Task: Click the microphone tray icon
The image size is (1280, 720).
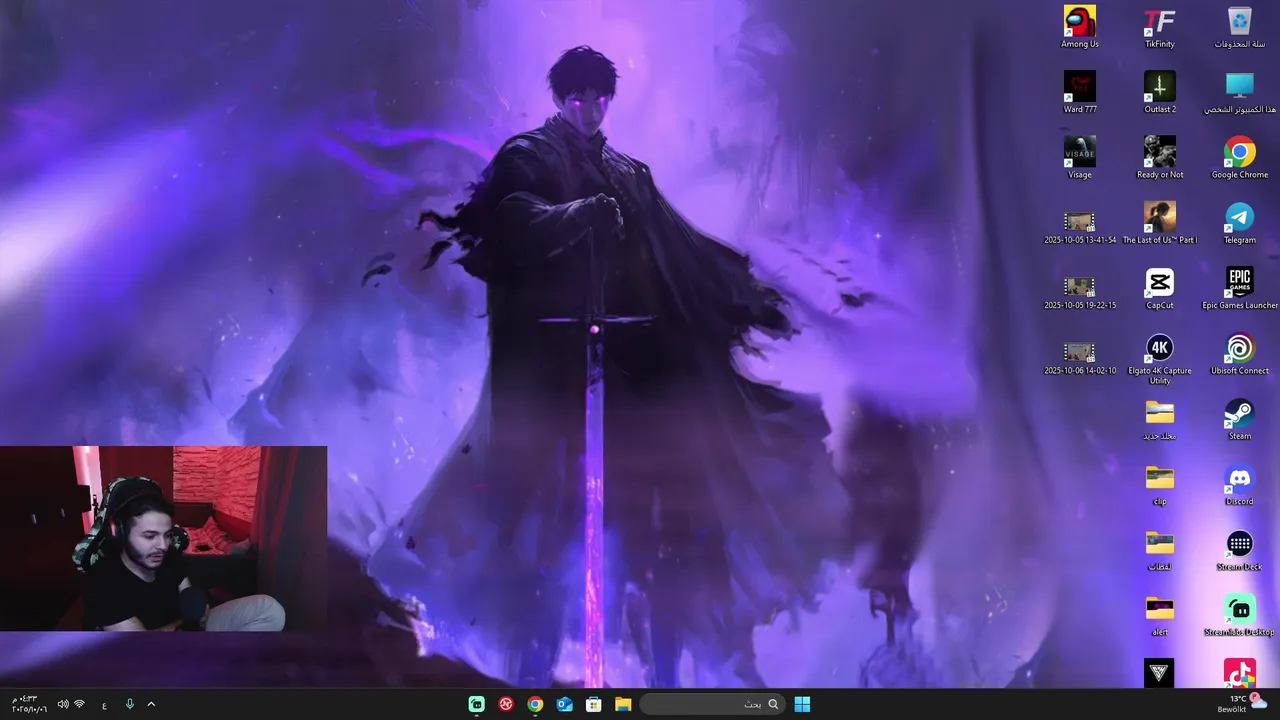Action: 129,704
